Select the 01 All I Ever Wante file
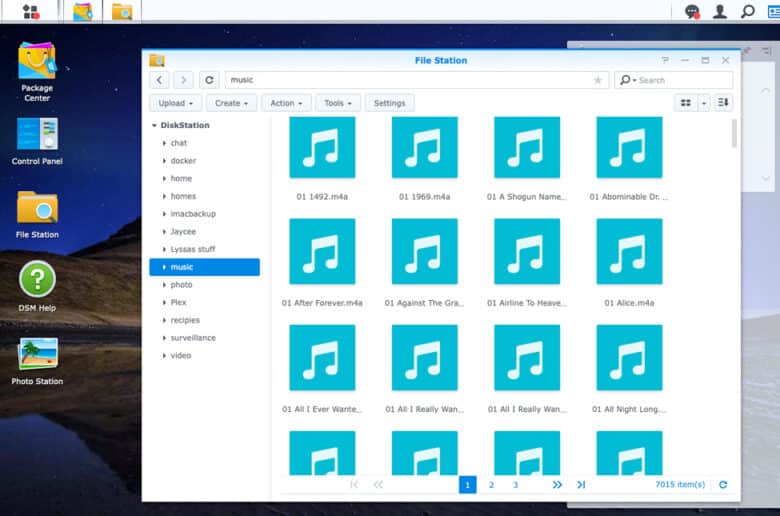This screenshot has width=780, height=516. point(322,369)
